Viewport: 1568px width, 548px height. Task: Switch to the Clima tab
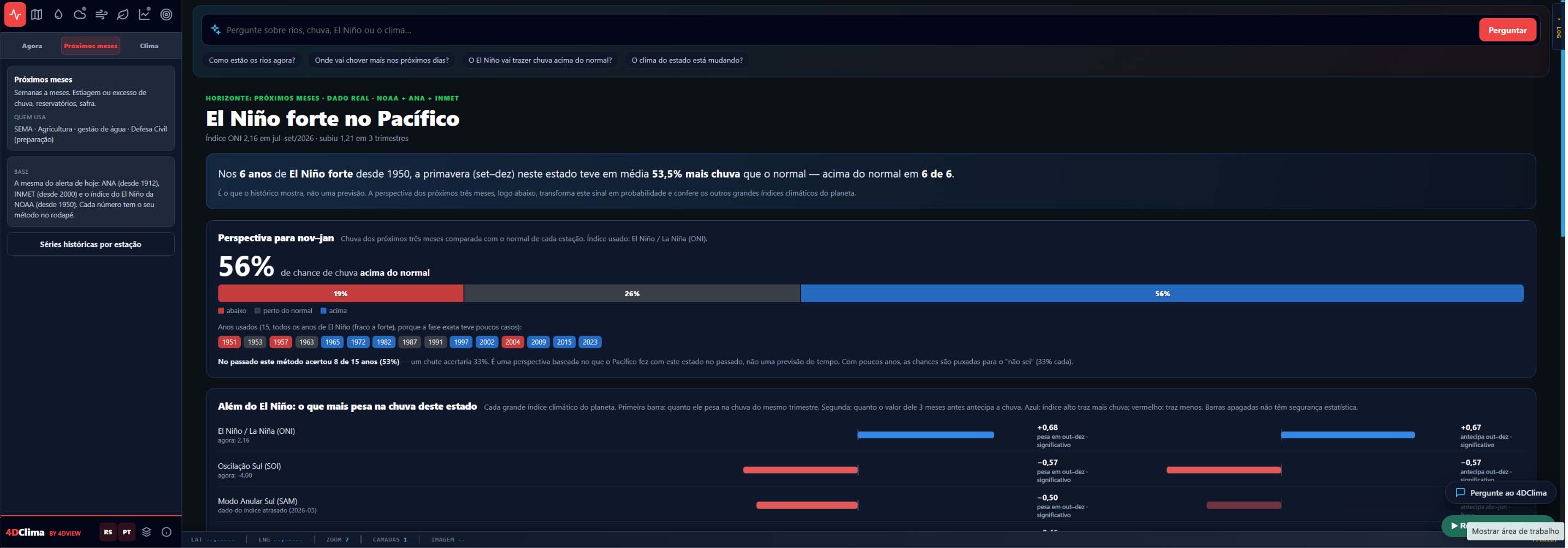tap(149, 46)
